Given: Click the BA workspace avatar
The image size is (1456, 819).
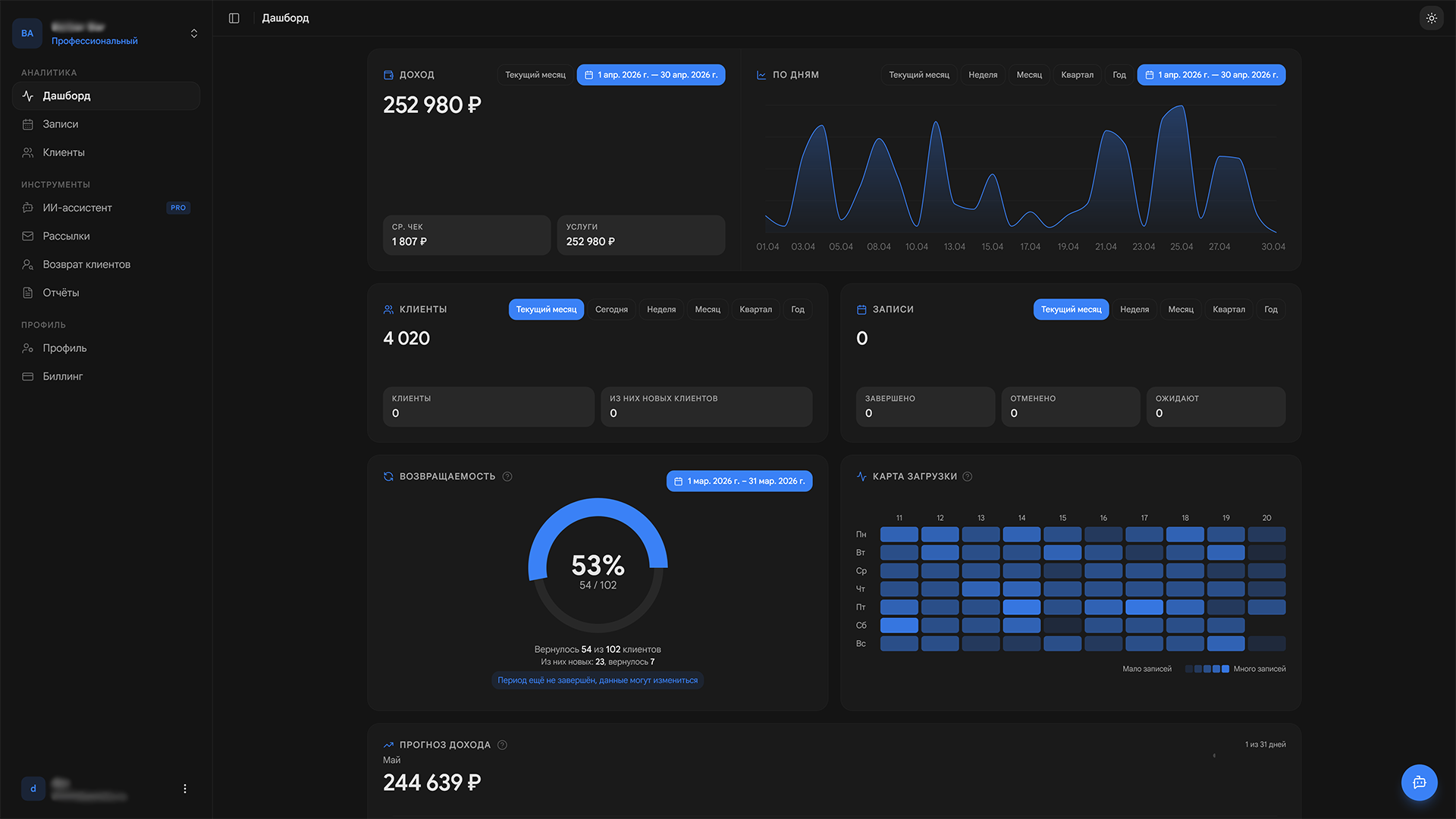Looking at the screenshot, I should pos(27,33).
